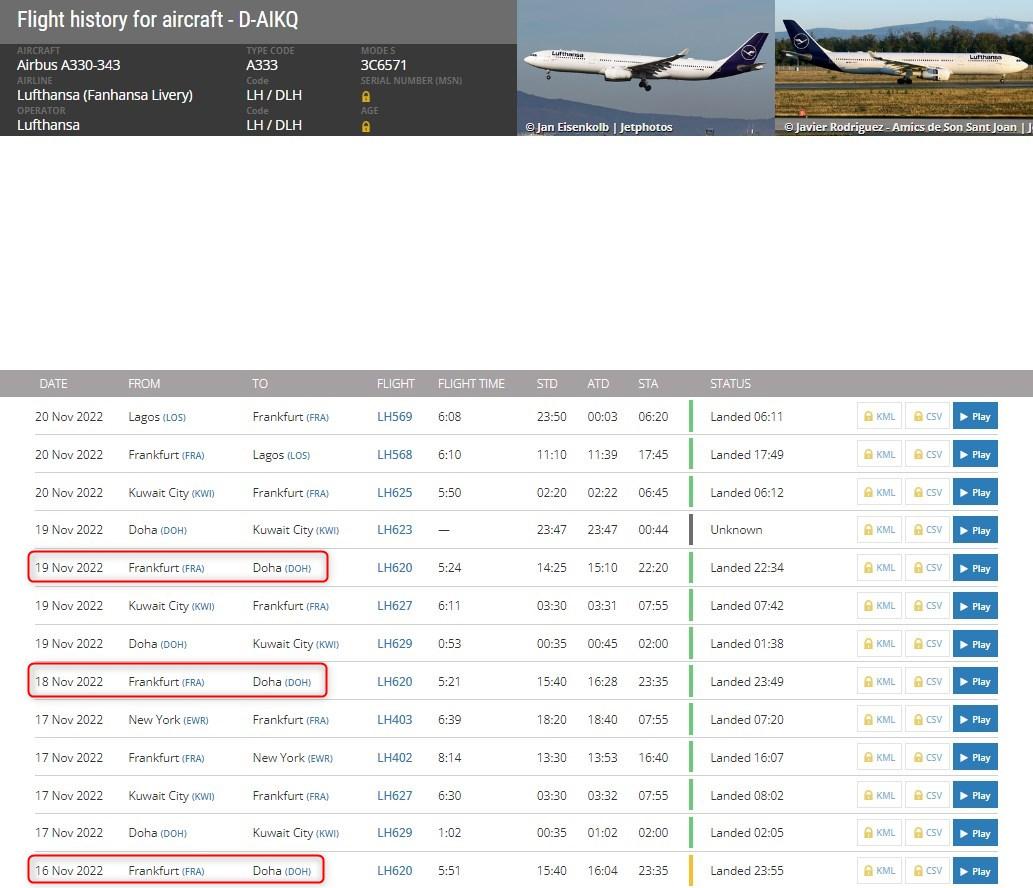
Task: Download CSV for flight LH568
Action: pyautogui.click(x=928, y=455)
